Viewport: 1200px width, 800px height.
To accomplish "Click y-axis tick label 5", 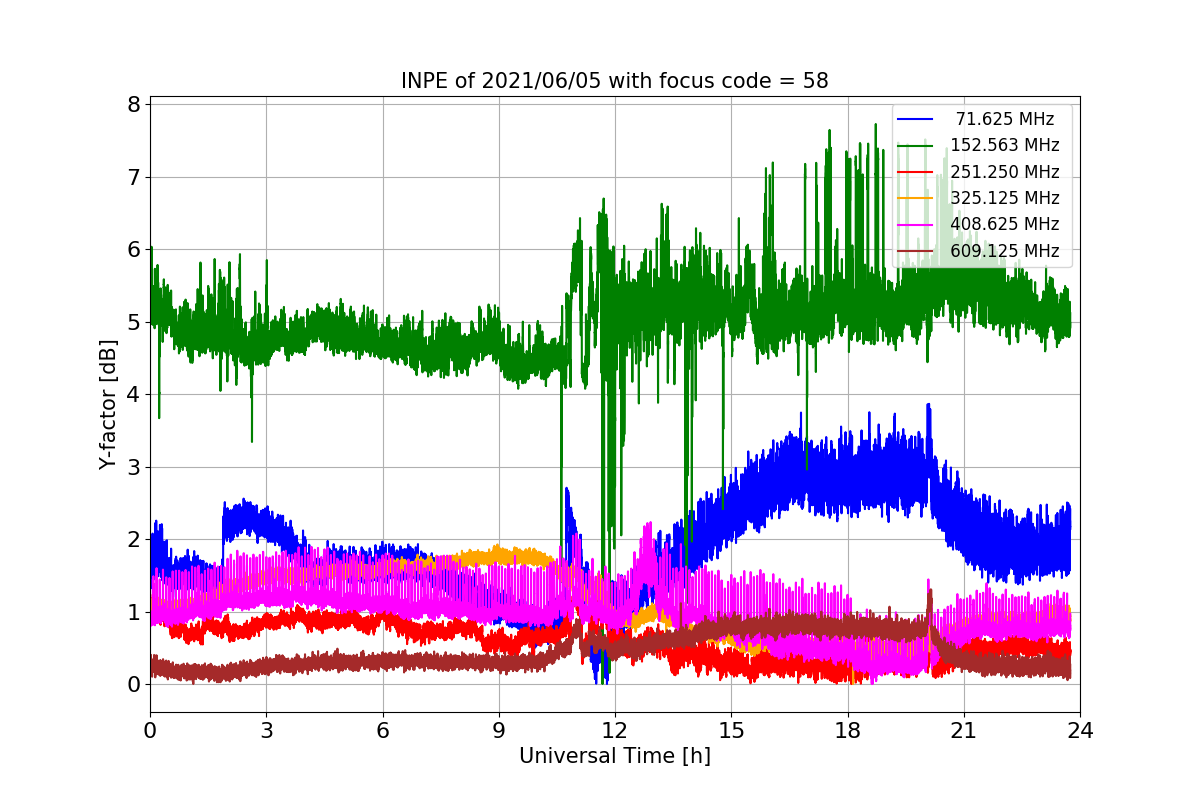I will tap(133, 322).
